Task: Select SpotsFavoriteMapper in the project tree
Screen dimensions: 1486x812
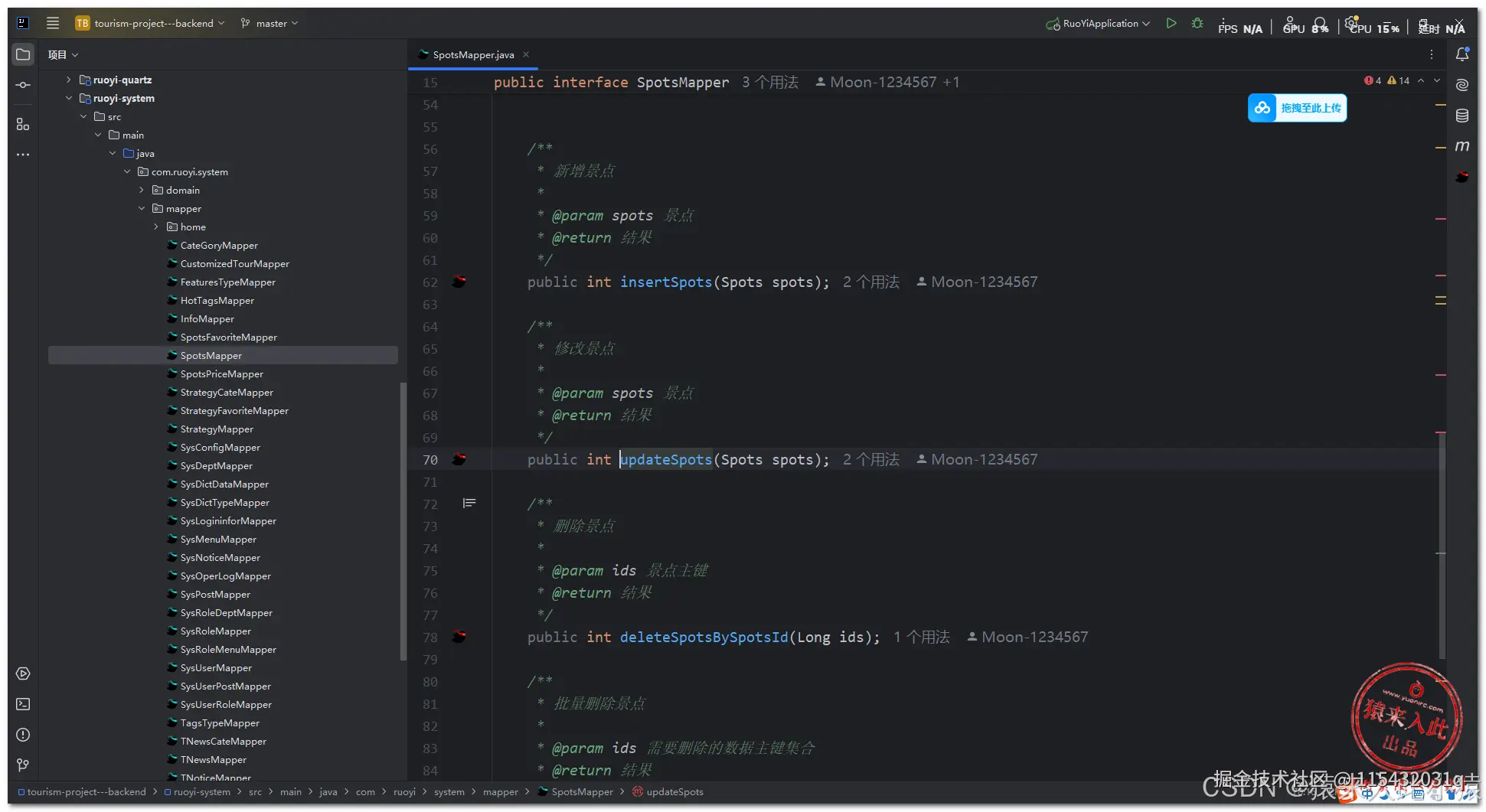Action: click(x=228, y=337)
